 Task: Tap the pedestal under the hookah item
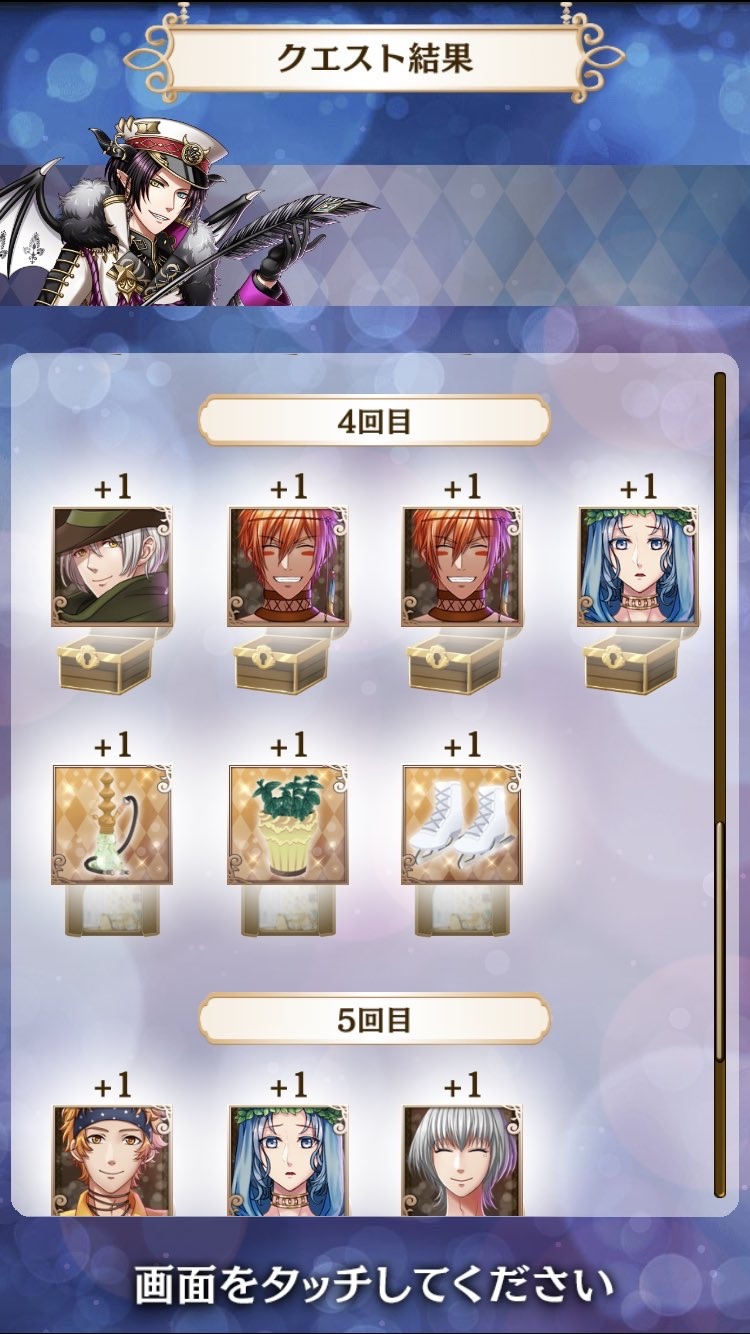(x=112, y=910)
